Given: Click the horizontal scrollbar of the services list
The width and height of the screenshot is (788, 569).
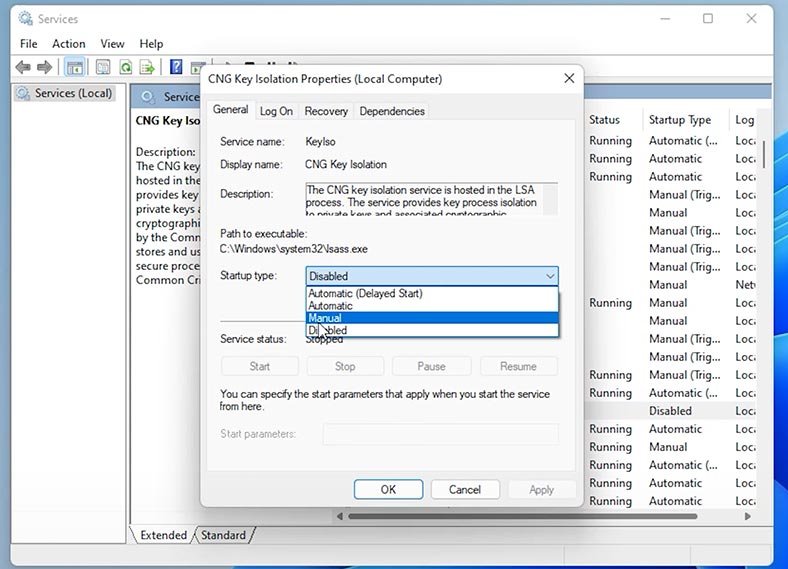Looking at the screenshot, I should pyautogui.click(x=523, y=516).
